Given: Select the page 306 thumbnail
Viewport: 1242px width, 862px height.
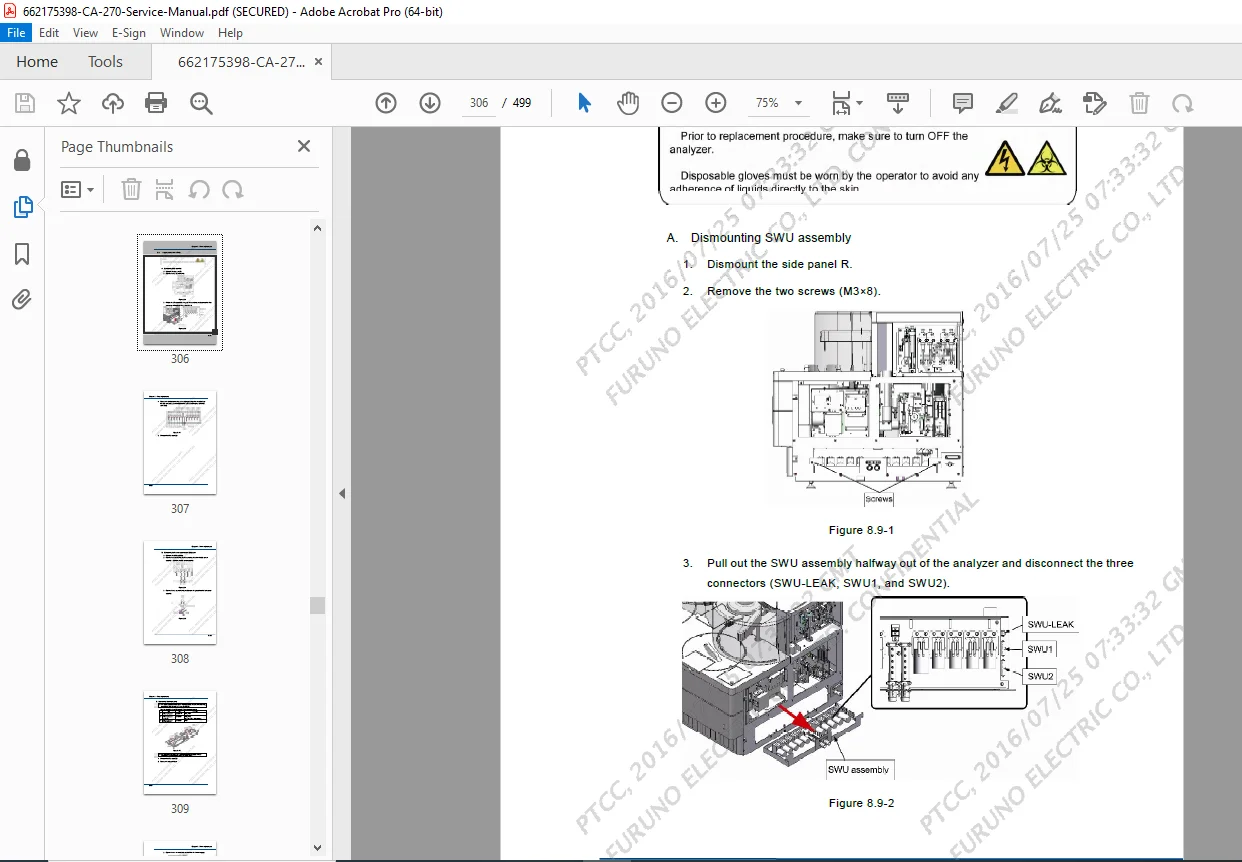Looking at the screenshot, I should pyautogui.click(x=180, y=292).
